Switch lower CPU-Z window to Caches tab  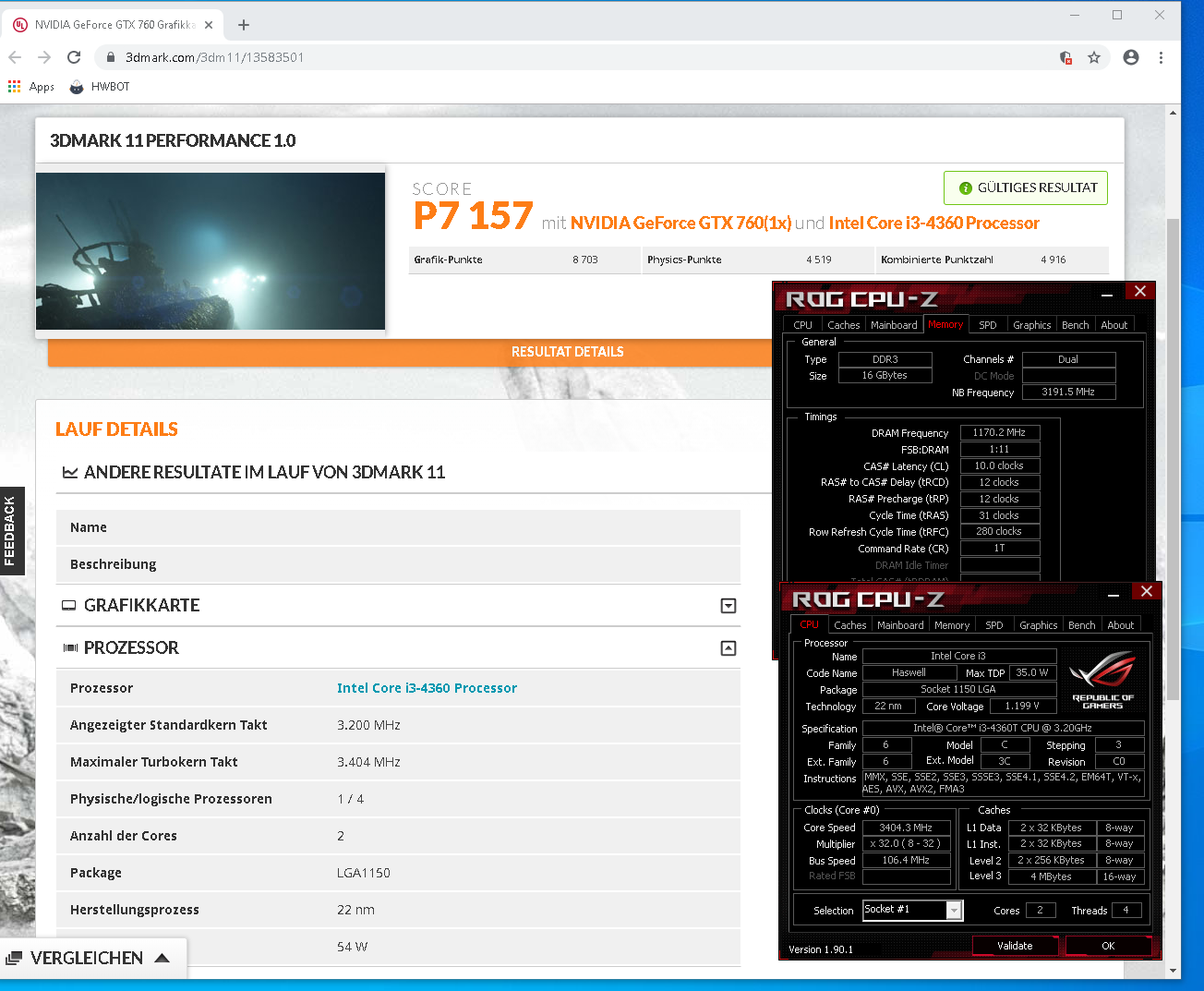(x=849, y=625)
